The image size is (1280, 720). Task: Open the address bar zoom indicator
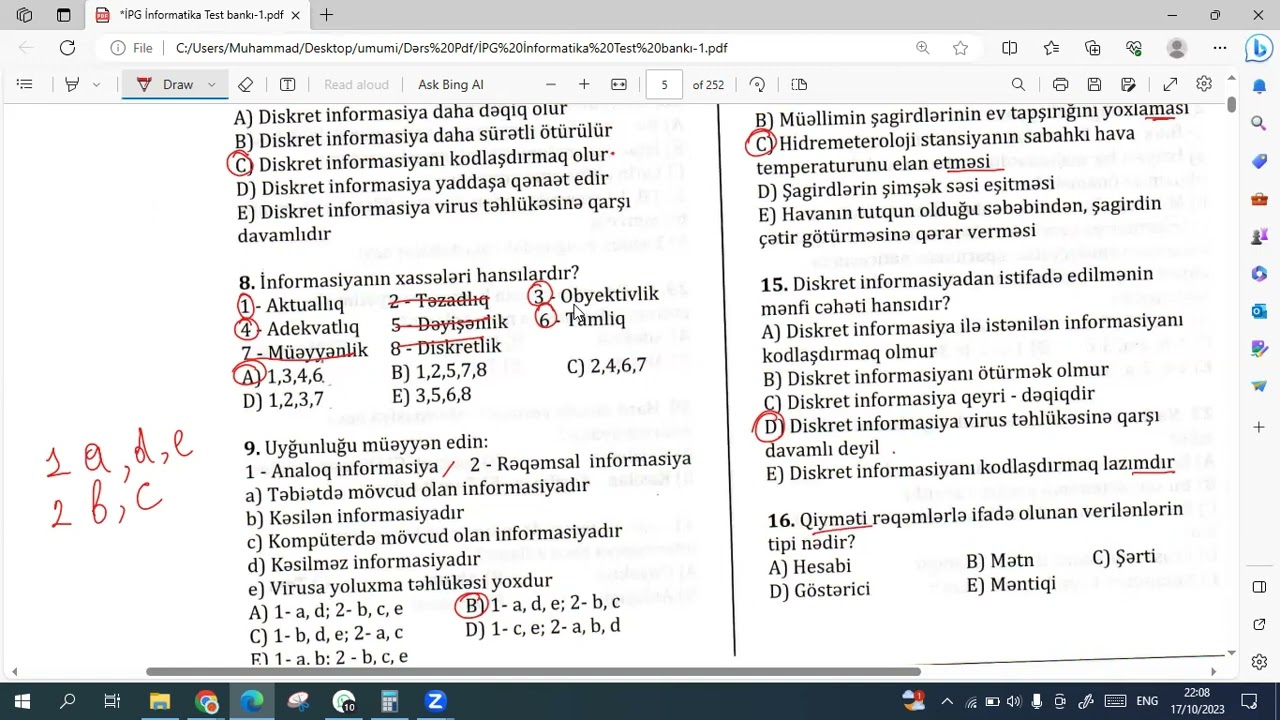tap(922, 48)
